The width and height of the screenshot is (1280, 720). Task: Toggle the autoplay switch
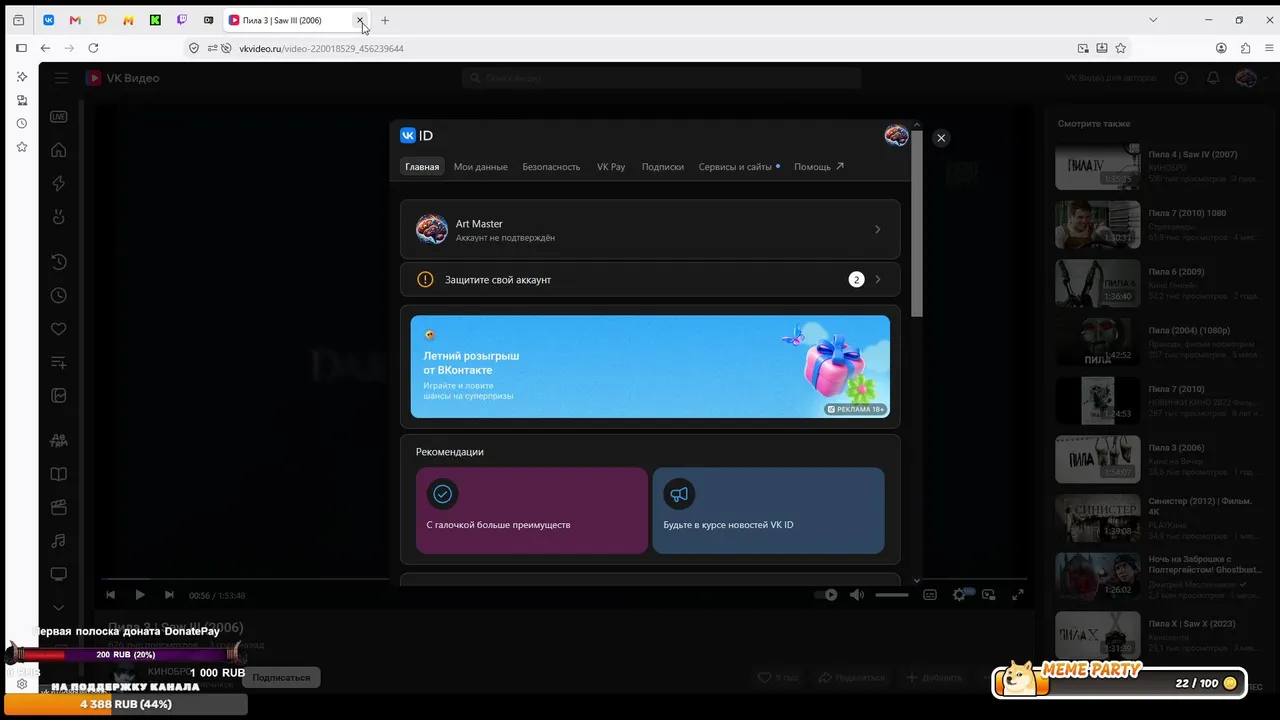point(826,595)
